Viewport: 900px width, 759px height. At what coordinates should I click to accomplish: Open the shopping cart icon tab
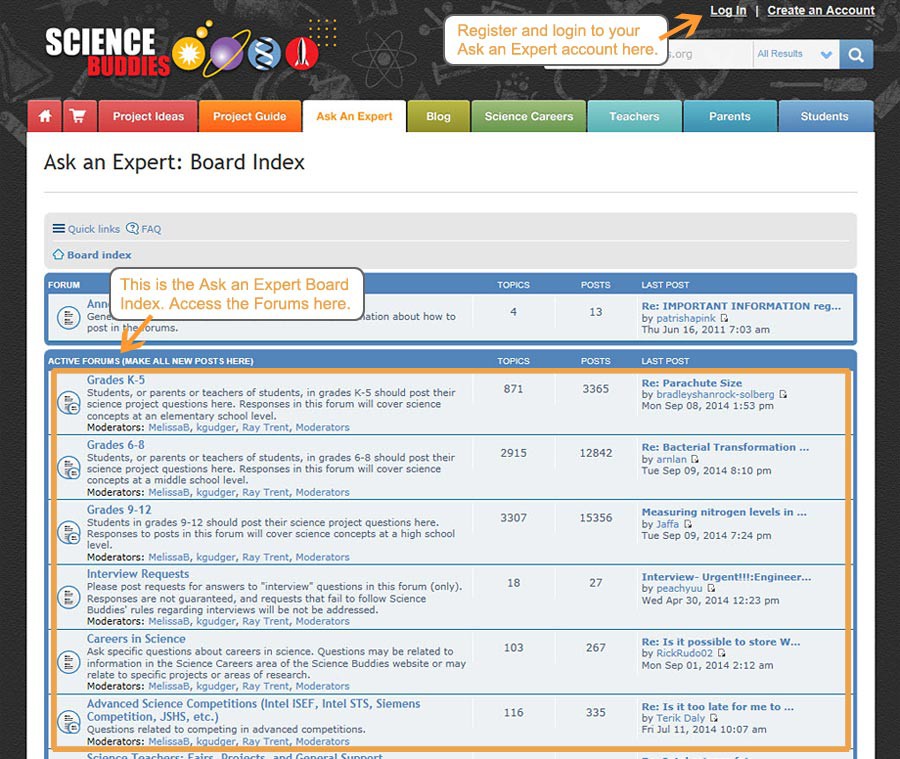(78, 117)
